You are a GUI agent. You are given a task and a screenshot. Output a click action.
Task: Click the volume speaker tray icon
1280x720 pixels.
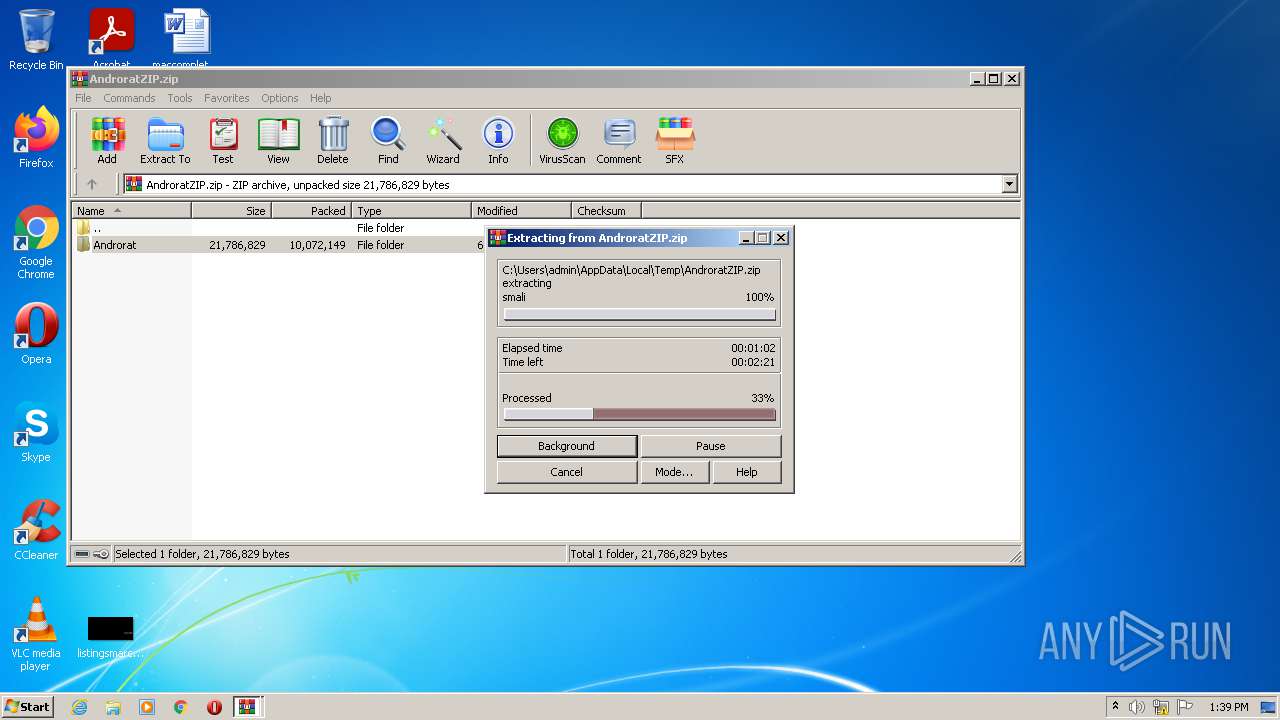coord(1137,707)
